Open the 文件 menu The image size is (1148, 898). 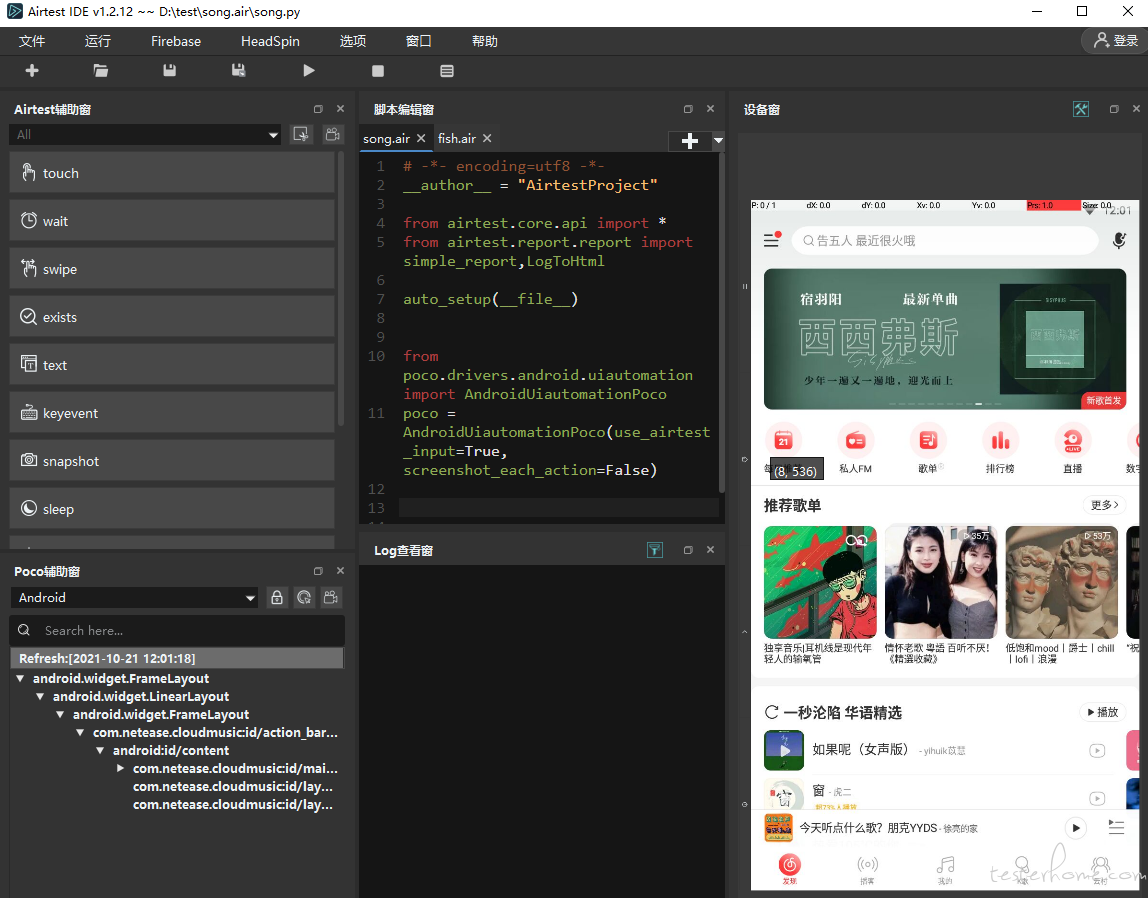point(31,41)
